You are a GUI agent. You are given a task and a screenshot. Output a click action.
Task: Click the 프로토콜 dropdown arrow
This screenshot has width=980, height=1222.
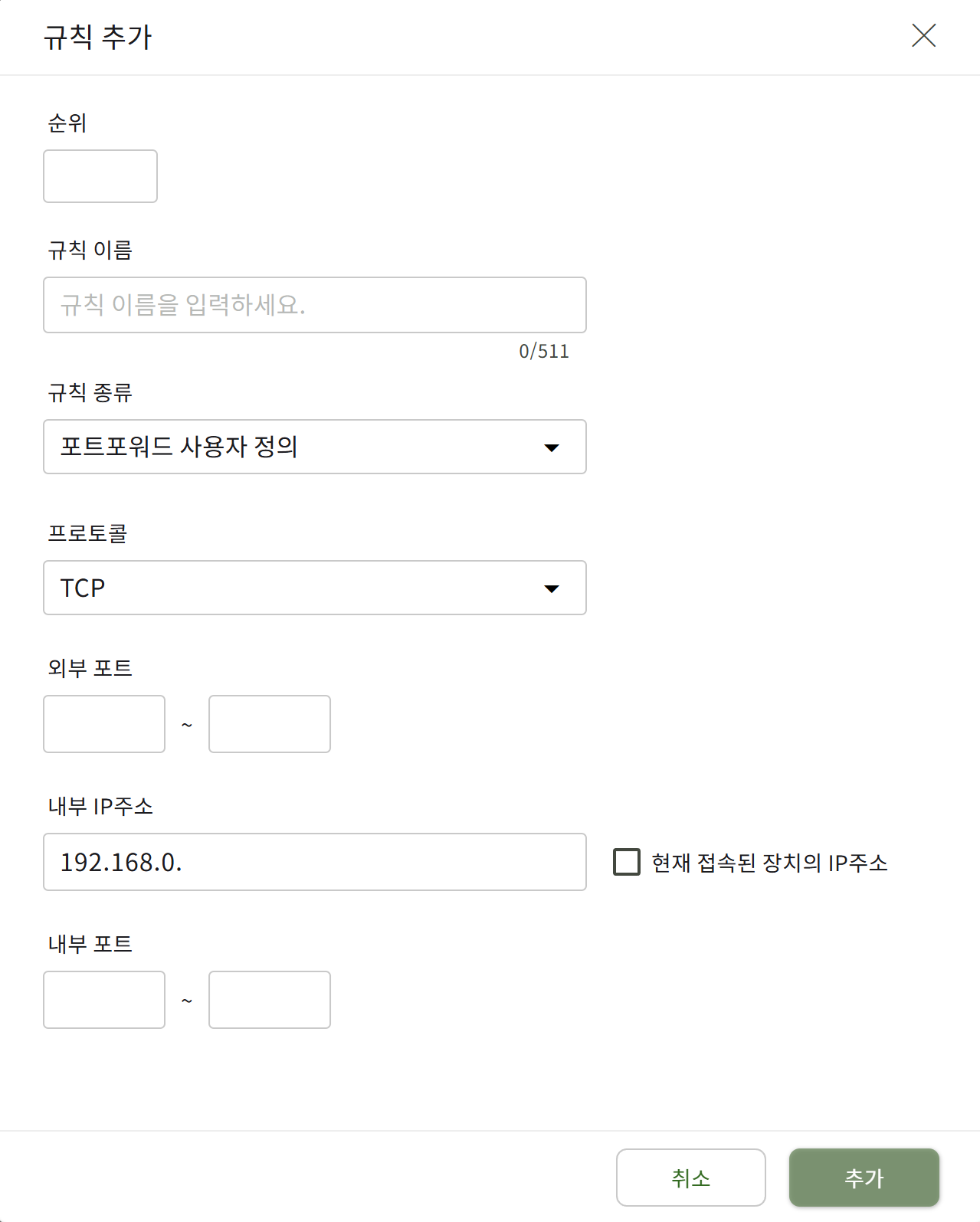[552, 588]
